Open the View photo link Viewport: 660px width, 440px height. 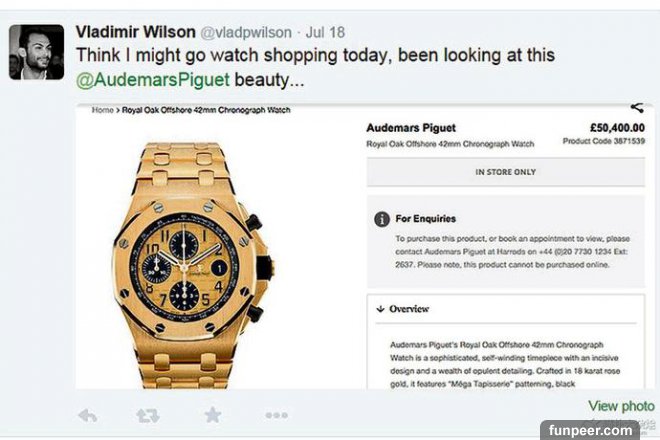tap(621, 406)
